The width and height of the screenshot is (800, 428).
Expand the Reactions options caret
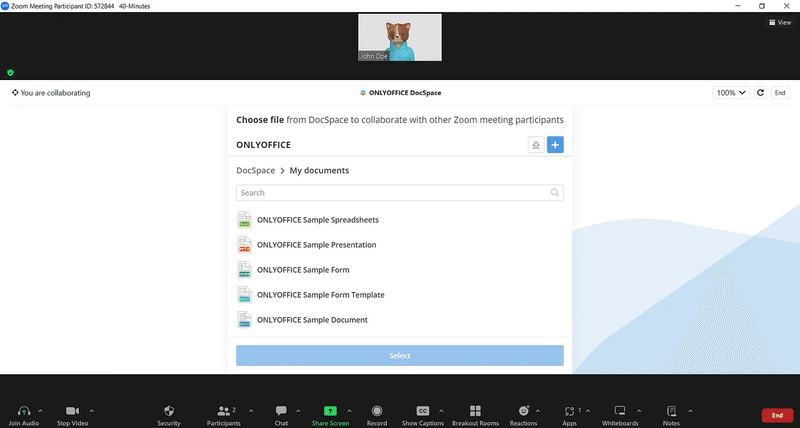[538, 411]
